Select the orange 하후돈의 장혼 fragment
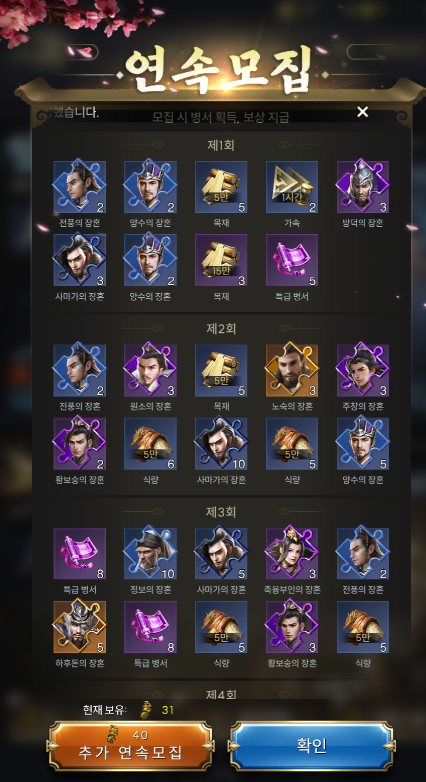Screen dimensions: 426x782 79,627
